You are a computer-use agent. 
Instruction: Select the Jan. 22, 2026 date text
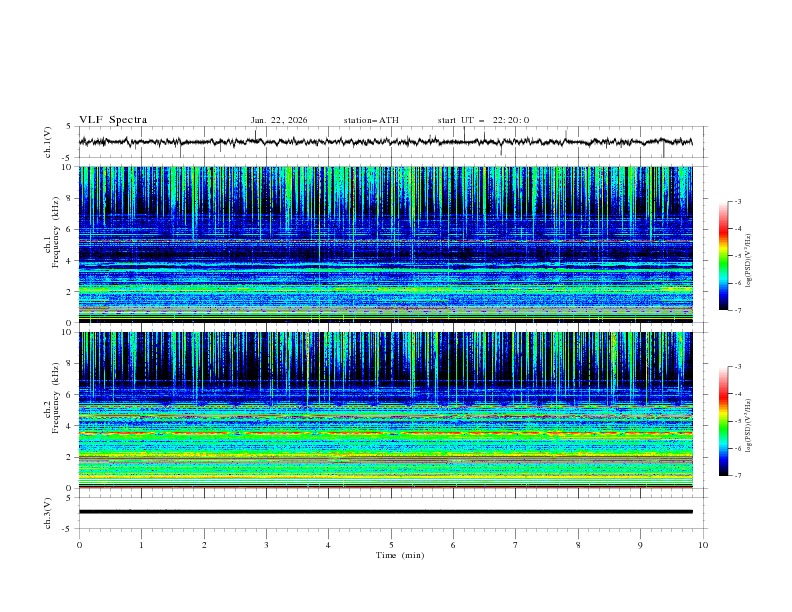279,120
